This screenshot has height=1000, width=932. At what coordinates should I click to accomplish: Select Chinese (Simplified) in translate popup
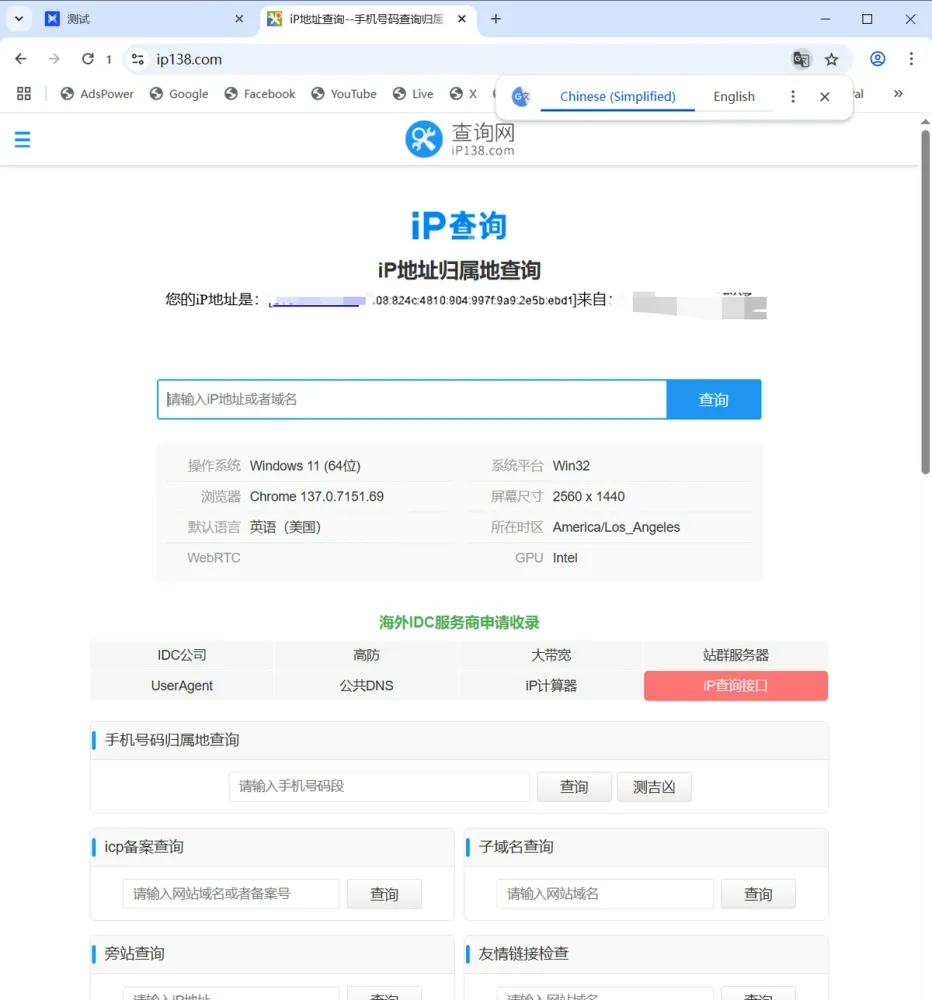618,96
